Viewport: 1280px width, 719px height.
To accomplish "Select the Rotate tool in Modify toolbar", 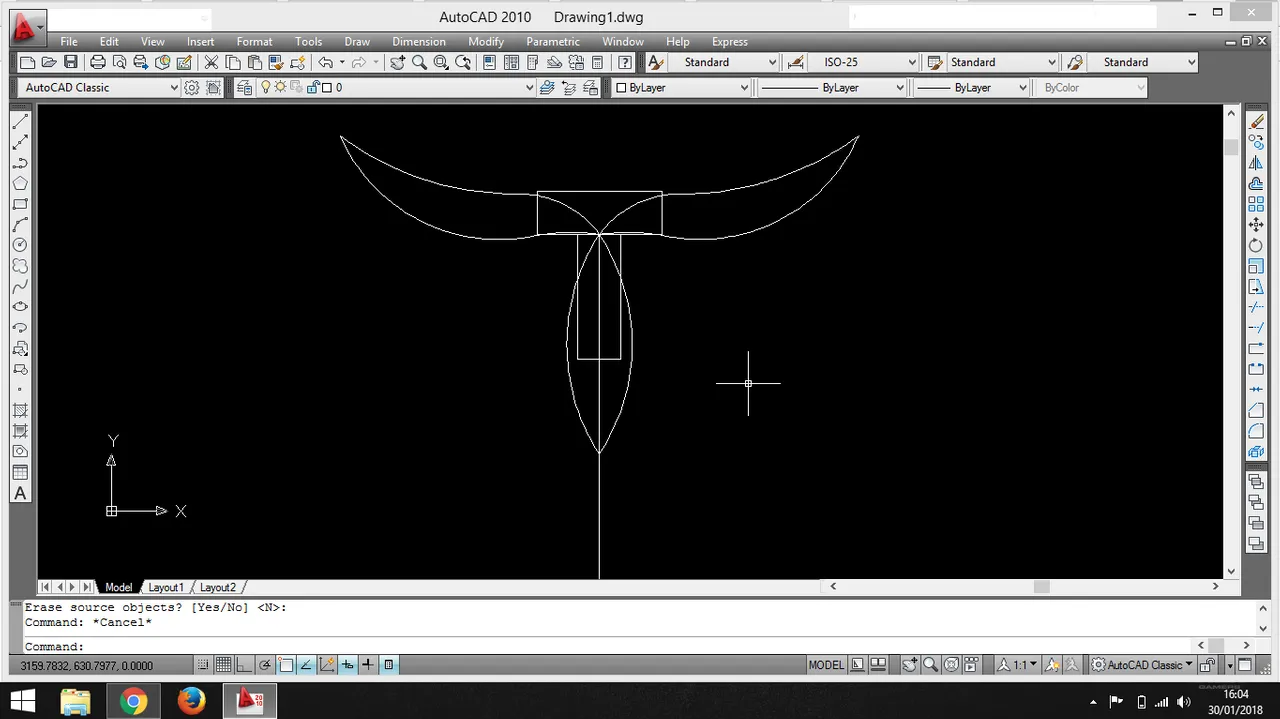I will point(1257,246).
